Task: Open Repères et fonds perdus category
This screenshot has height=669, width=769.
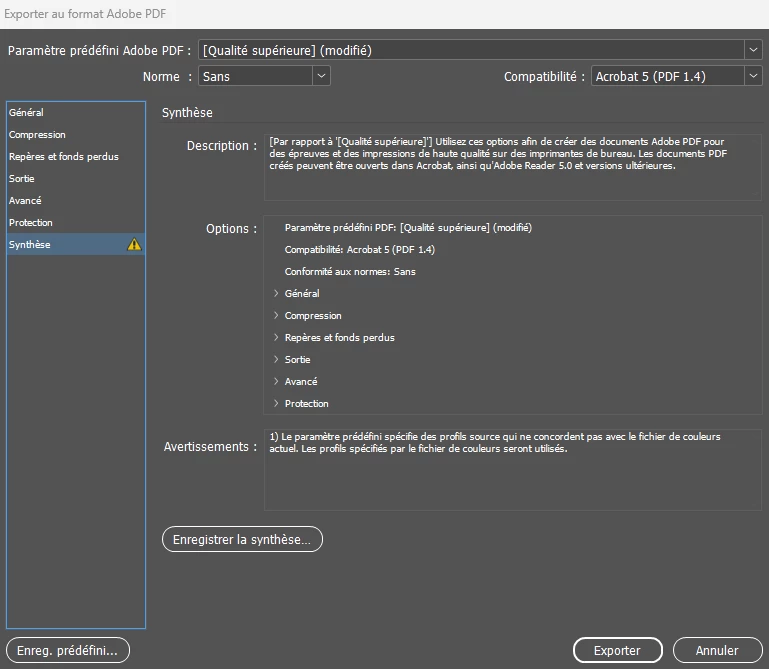Action: [x=76, y=156]
